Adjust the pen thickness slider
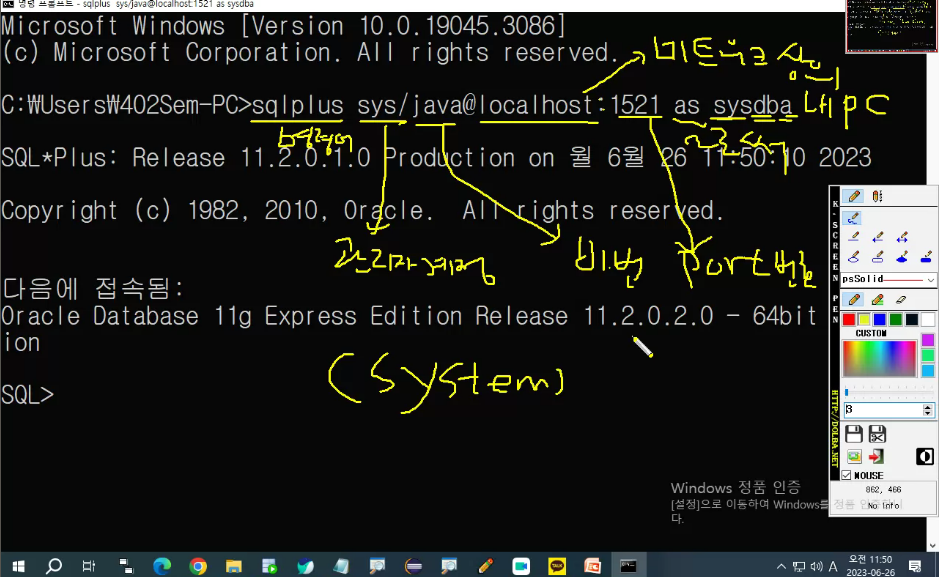 889,392
